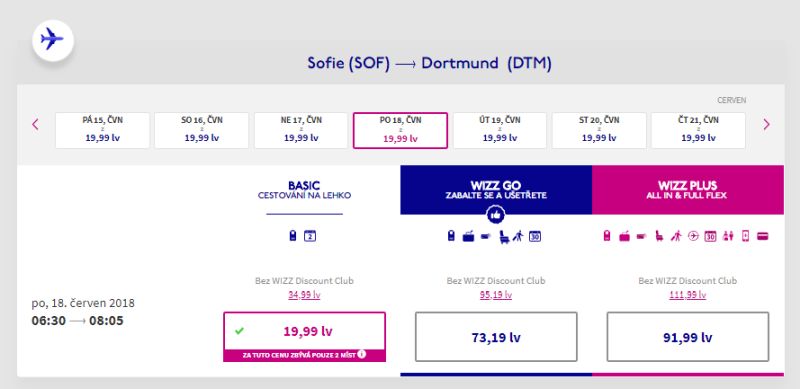Click the airport check-in plane icon under WIZZ PLUS

pos(693,236)
